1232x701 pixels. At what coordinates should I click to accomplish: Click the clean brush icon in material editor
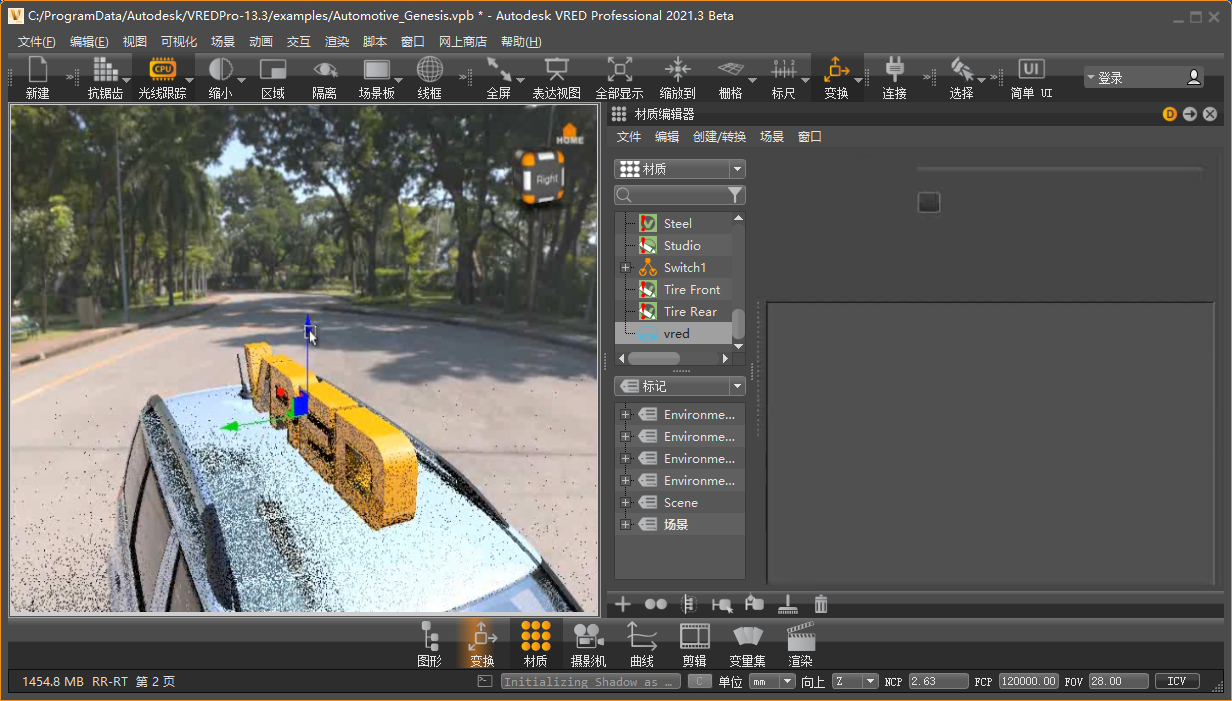pos(787,604)
